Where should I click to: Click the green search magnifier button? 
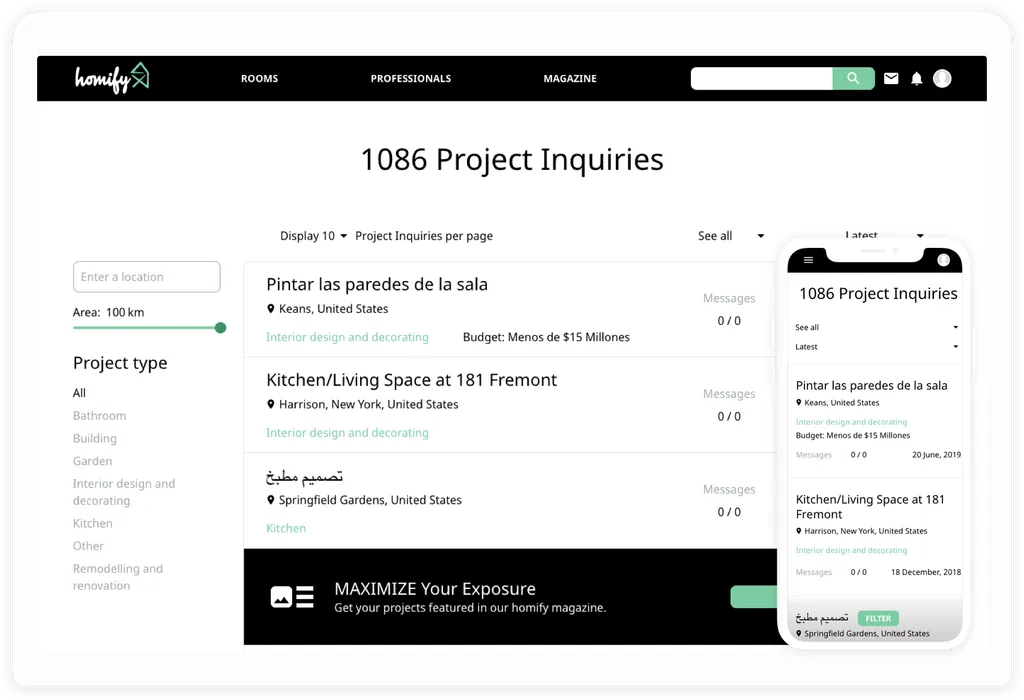click(x=853, y=78)
